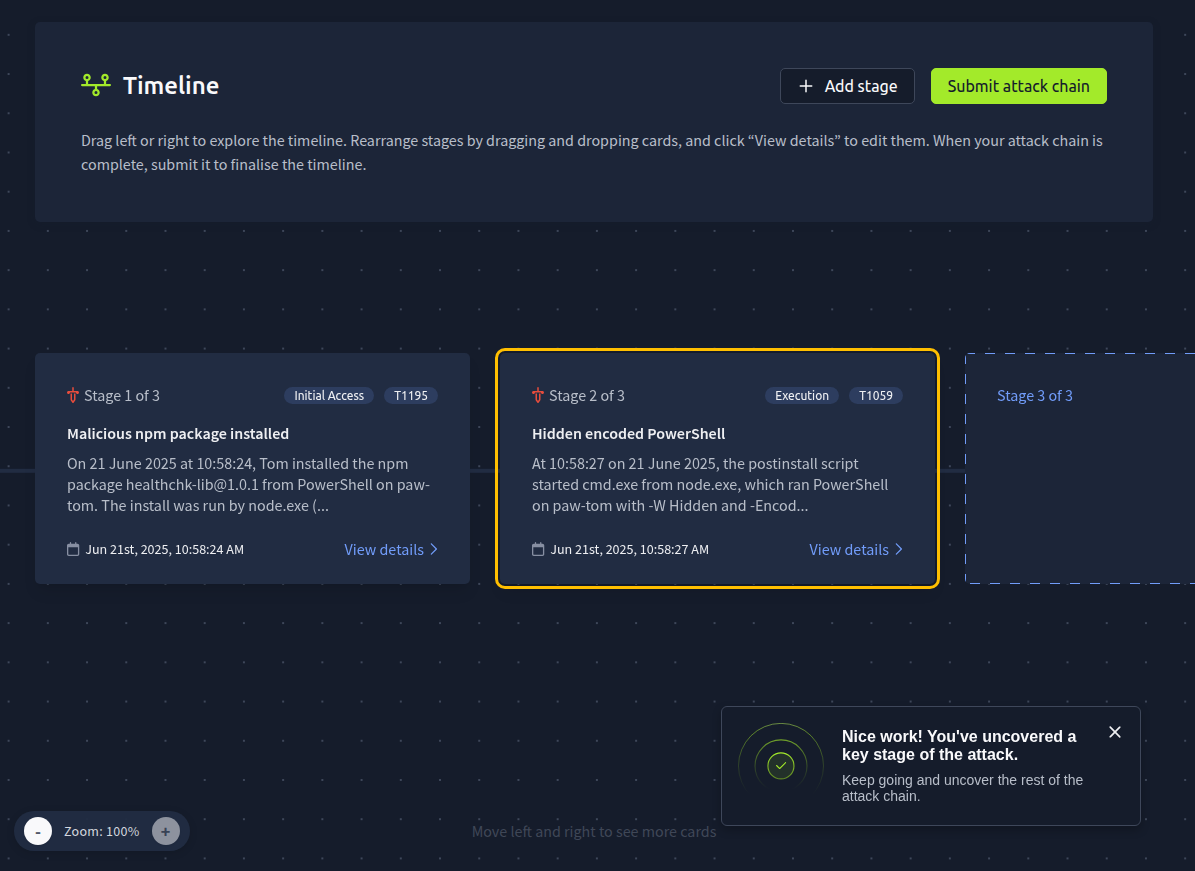Click the Initial Access tactic tag
The height and width of the screenshot is (871, 1195).
pyautogui.click(x=329, y=395)
